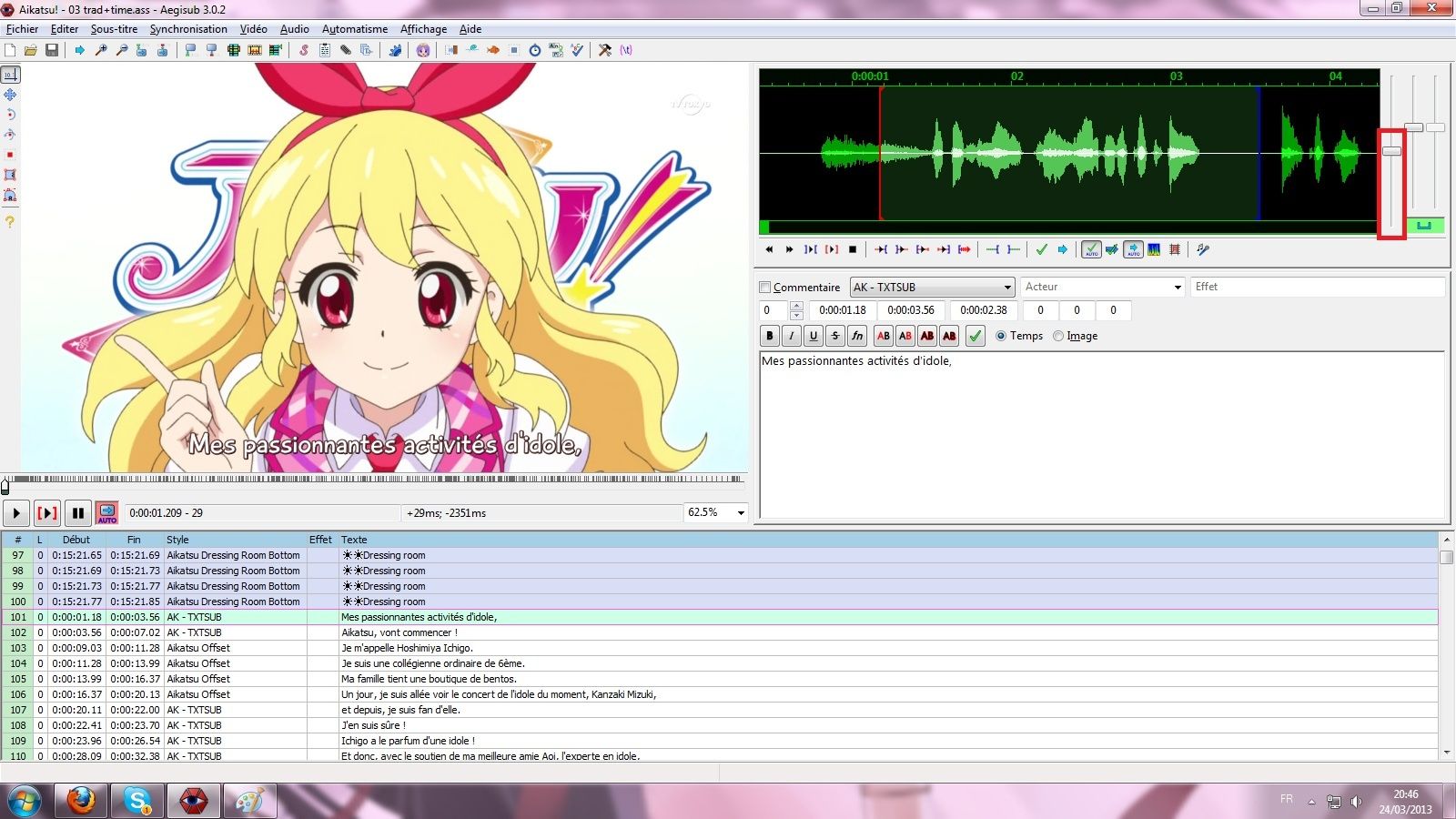Go to previous line in audio toolbar
1456x819 pixels.
[769, 249]
